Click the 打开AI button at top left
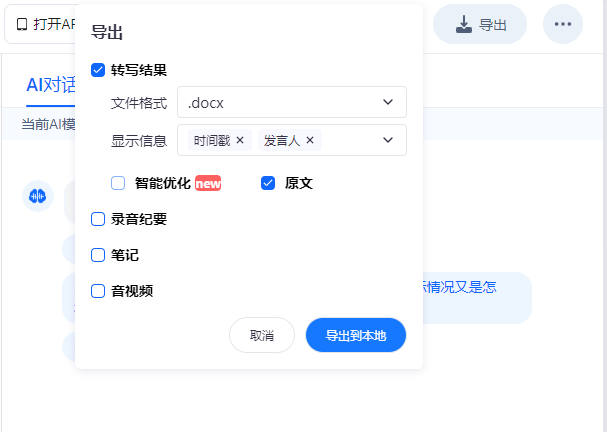The image size is (607, 432). click(x=41, y=24)
